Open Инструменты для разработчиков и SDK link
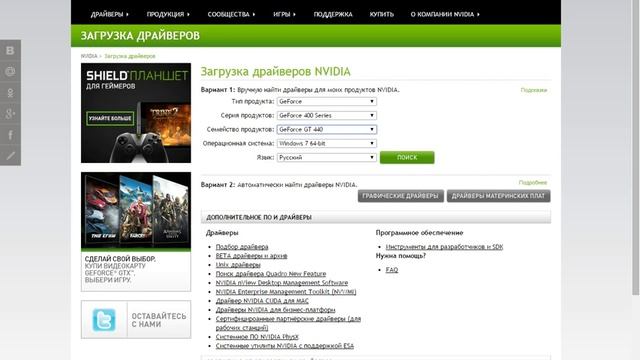Screen dimensions: 640x360 click(444, 247)
